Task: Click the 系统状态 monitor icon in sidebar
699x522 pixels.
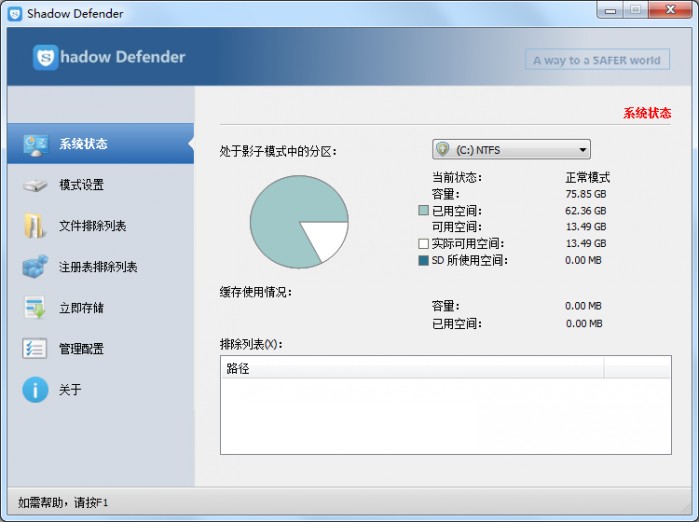Action: tap(36, 146)
